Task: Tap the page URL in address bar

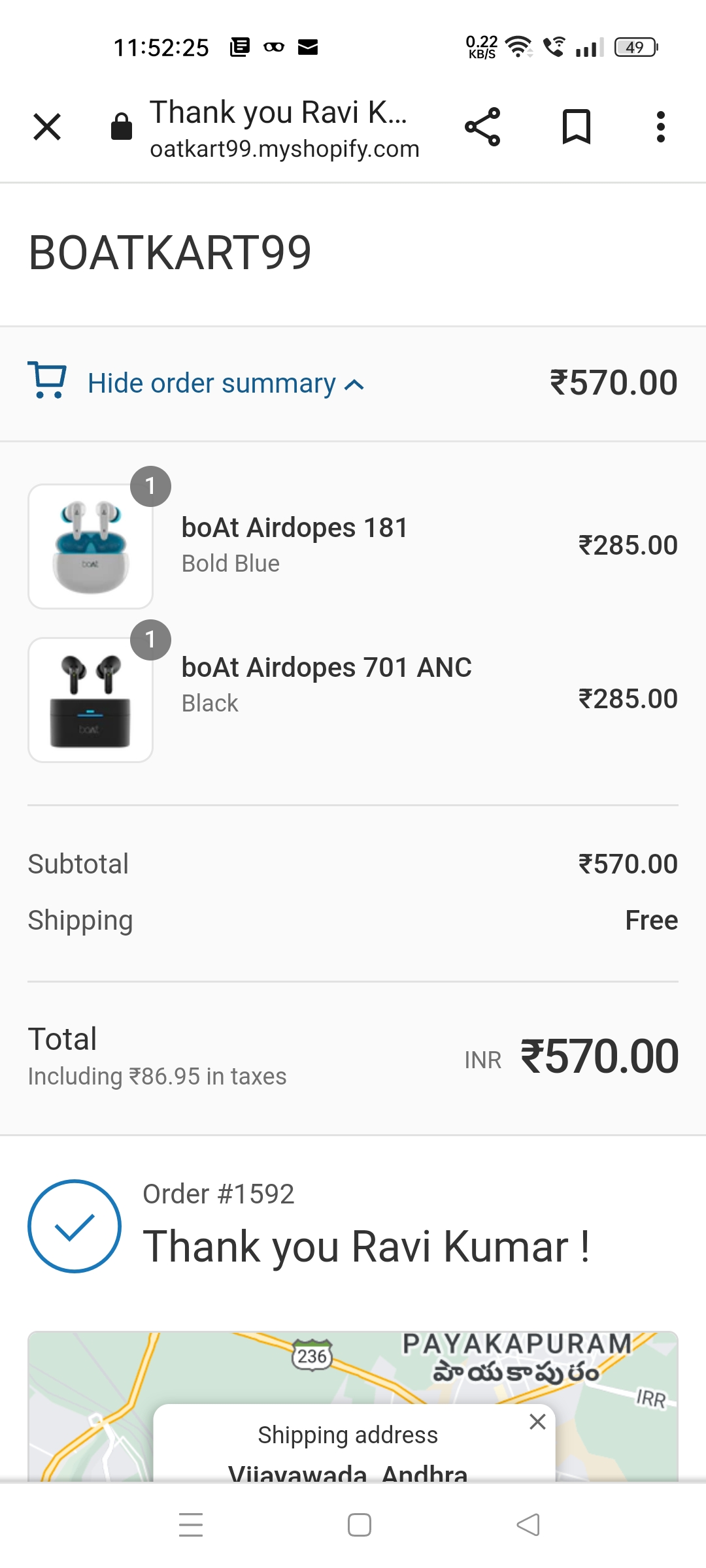Action: [x=284, y=149]
